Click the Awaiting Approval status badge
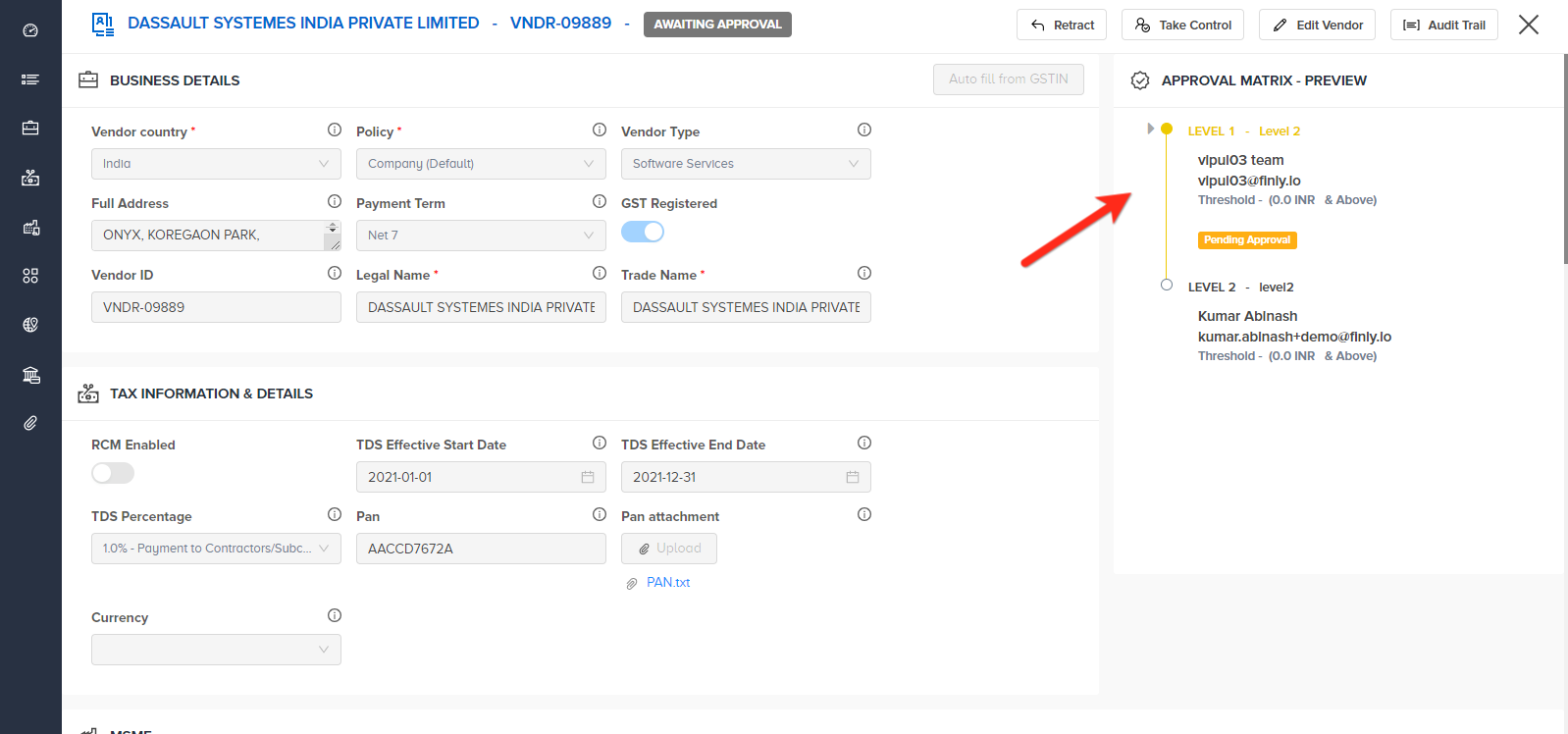1568x734 pixels. (717, 25)
